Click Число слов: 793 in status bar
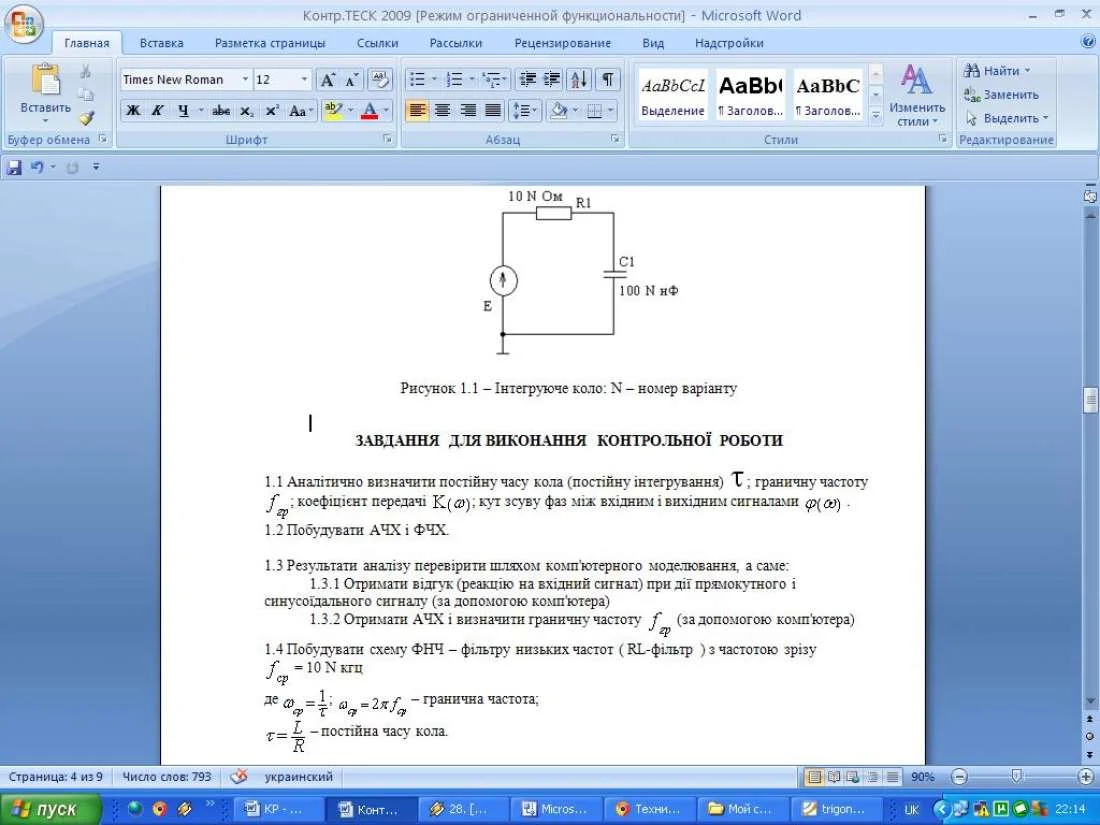This screenshot has width=1100, height=825. coord(167,777)
